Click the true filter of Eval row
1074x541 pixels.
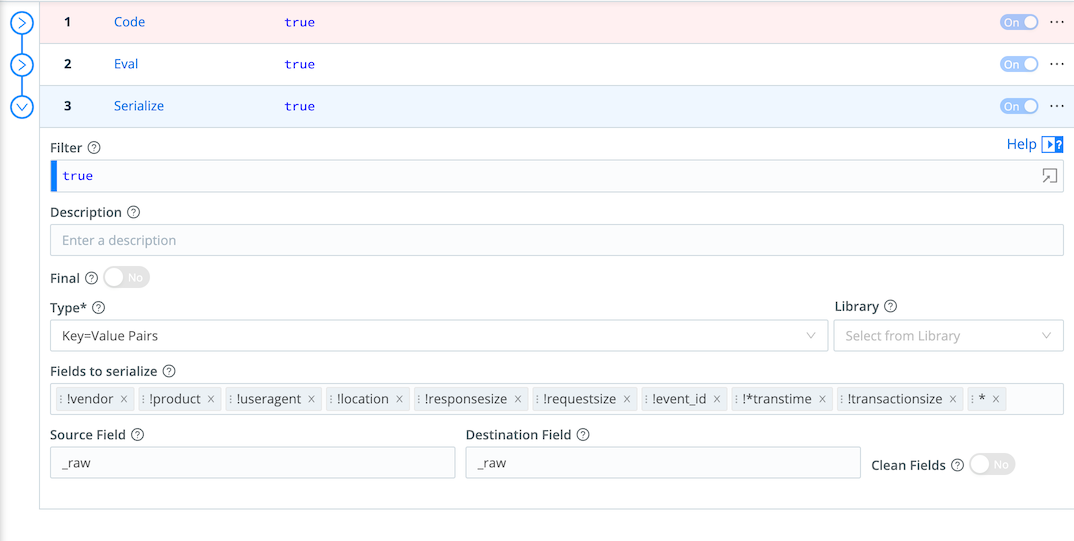tap(299, 64)
